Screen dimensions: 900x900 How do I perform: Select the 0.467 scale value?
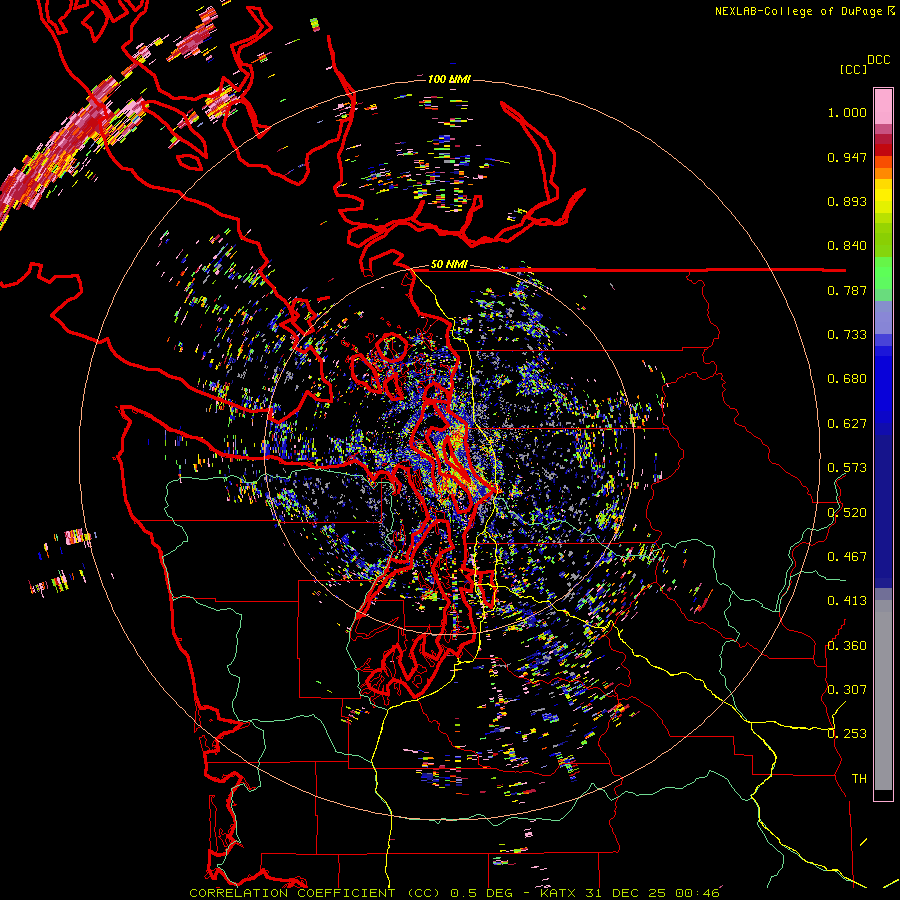[847, 557]
